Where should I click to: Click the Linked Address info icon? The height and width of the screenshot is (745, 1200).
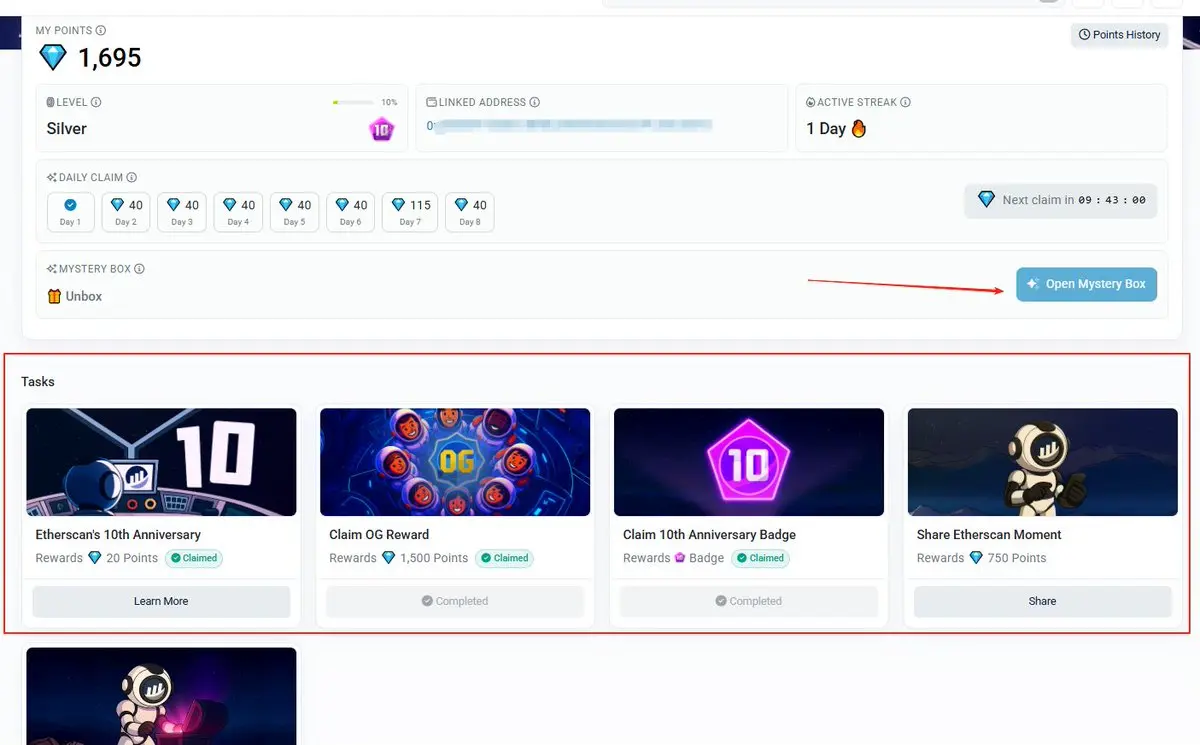535,102
